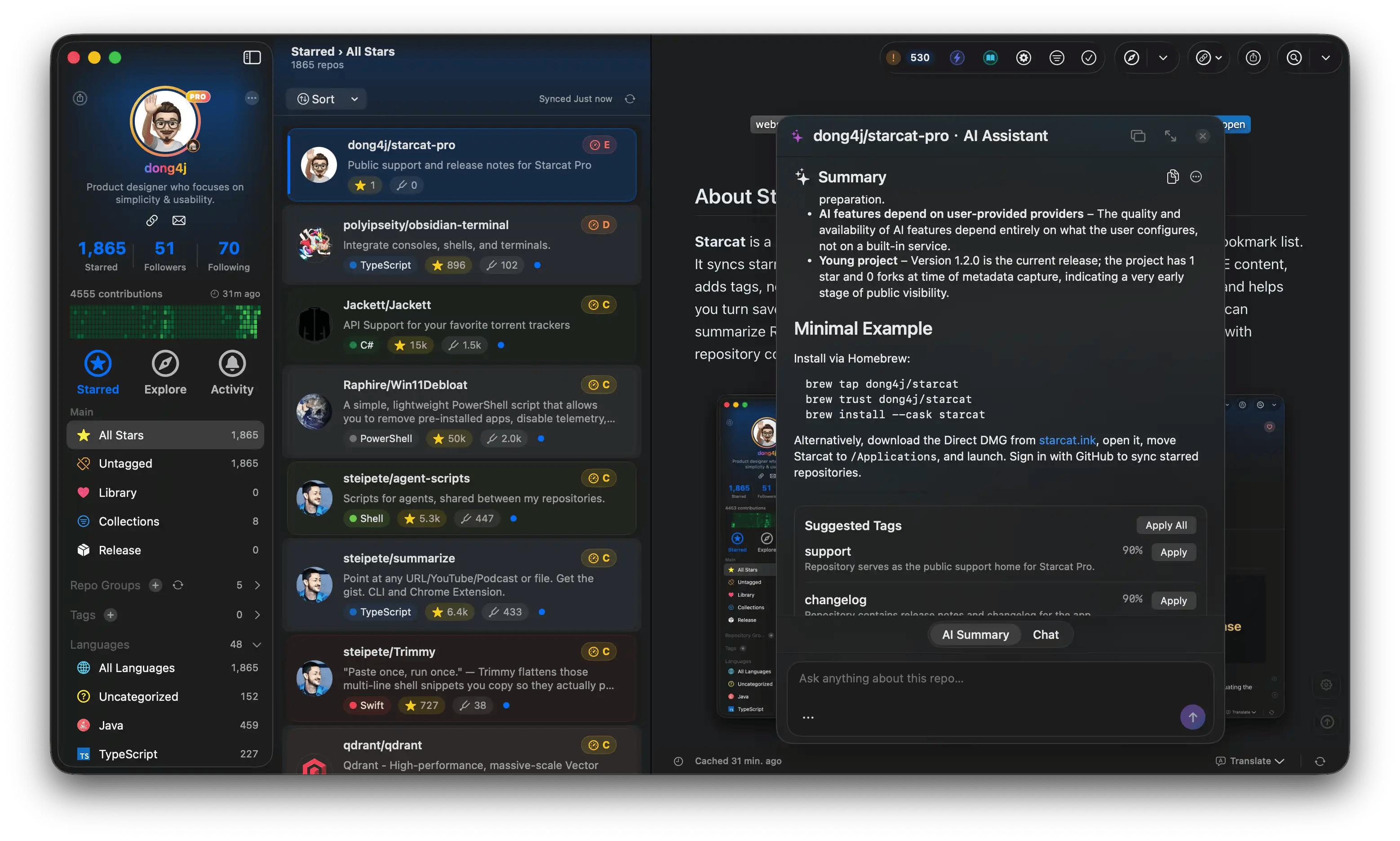The height and width of the screenshot is (841, 1400).
Task: Open polyipseity/obsidian-terminal repo card
Action: (x=462, y=245)
